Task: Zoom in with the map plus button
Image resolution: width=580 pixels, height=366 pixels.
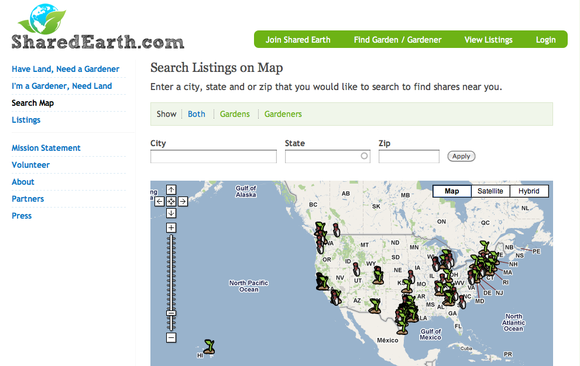Action: [171, 228]
